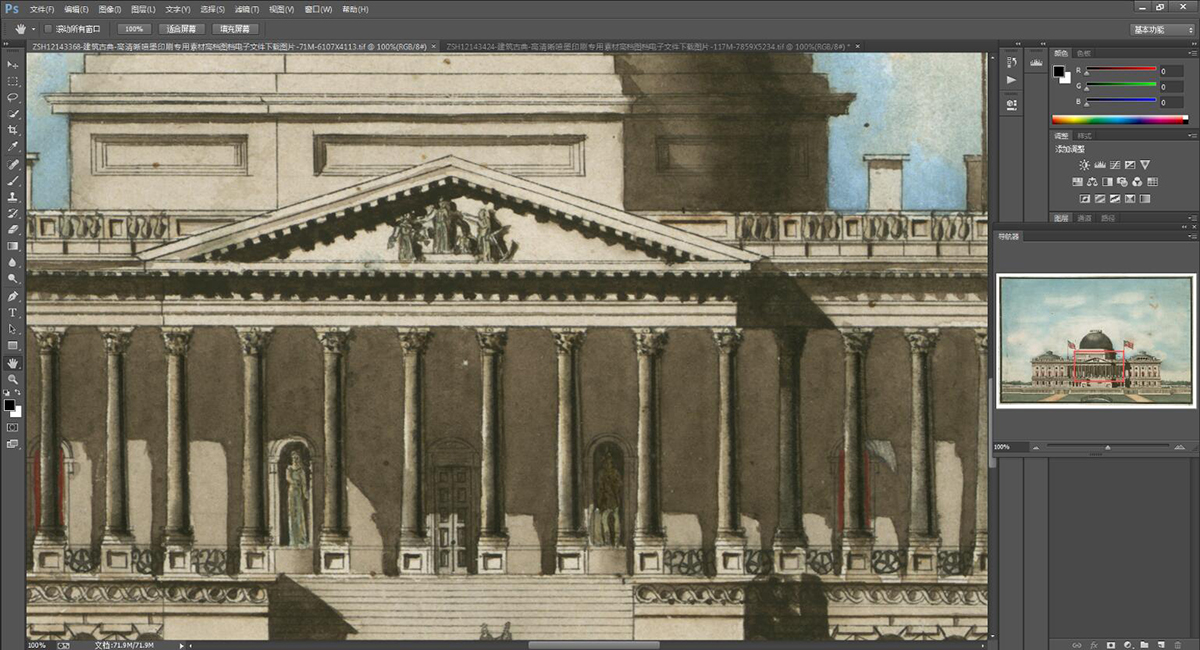This screenshot has width=1200, height=650.
Task: Open the 窗口(W) menu
Action: click(x=318, y=9)
